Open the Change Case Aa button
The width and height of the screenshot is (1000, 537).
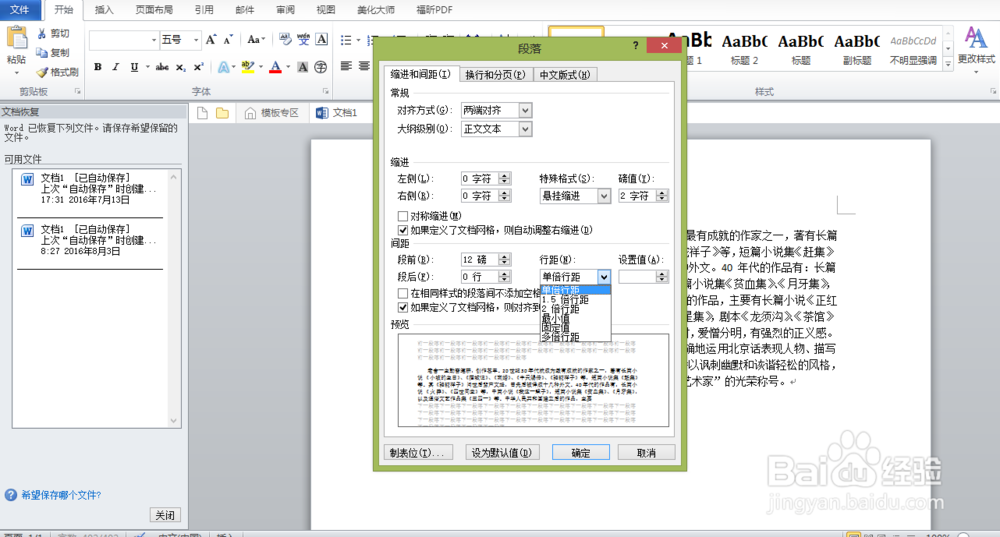pyautogui.click(x=254, y=40)
